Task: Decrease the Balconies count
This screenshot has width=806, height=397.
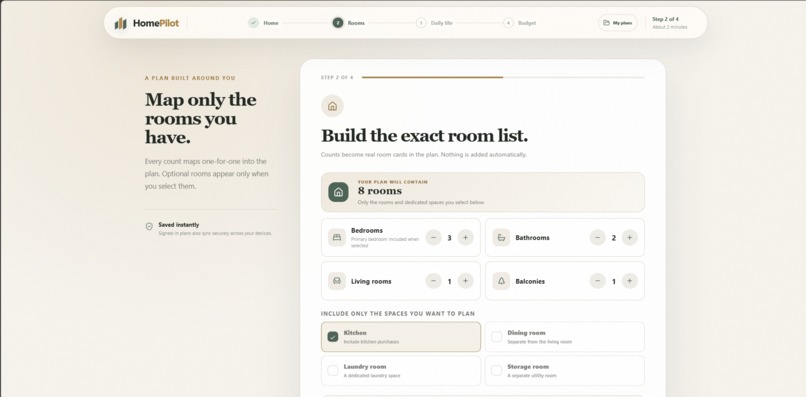Action: (x=597, y=281)
